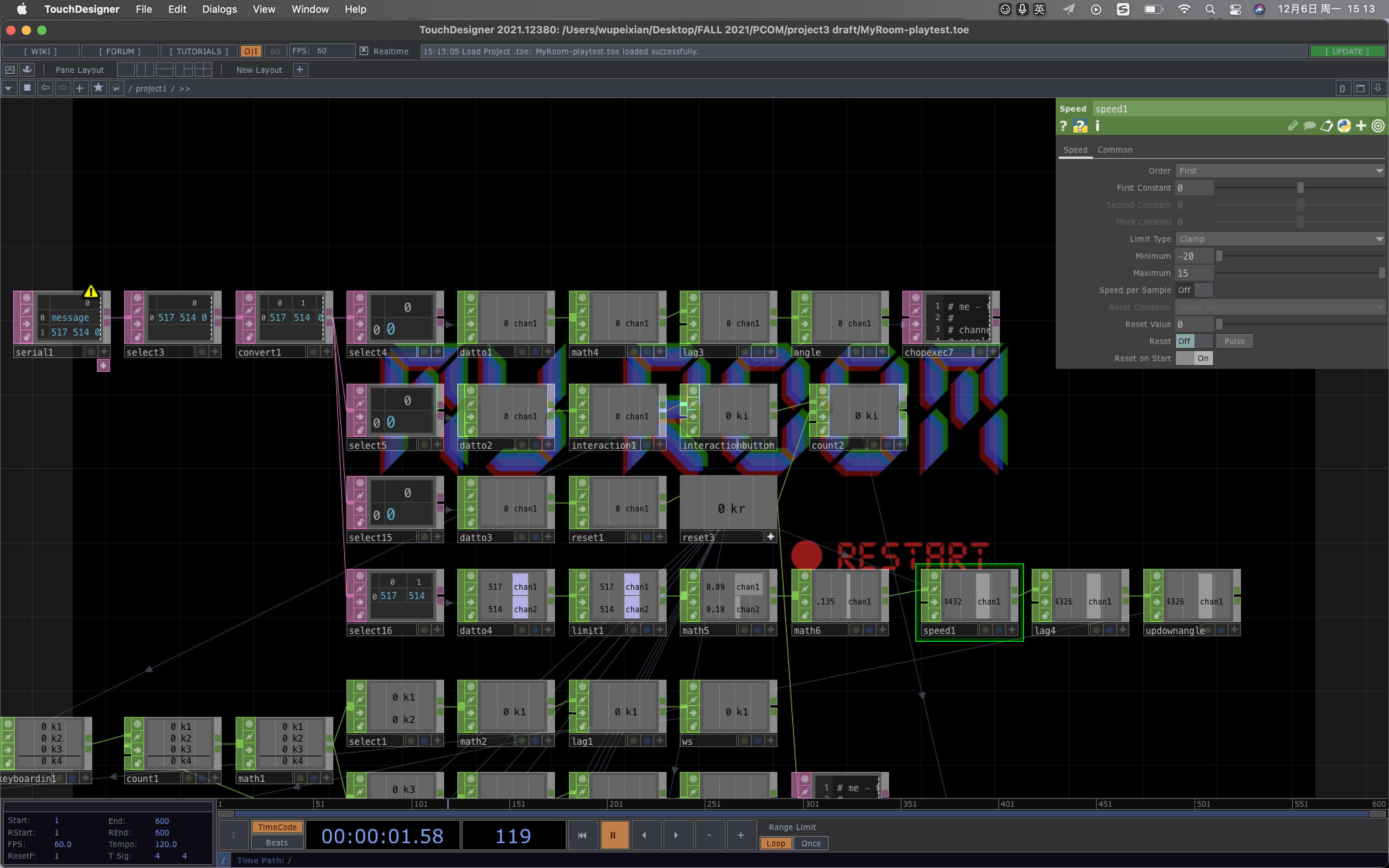Click the pane maximize icon at top right
The width and height of the screenshot is (1389, 868).
[x=1360, y=88]
